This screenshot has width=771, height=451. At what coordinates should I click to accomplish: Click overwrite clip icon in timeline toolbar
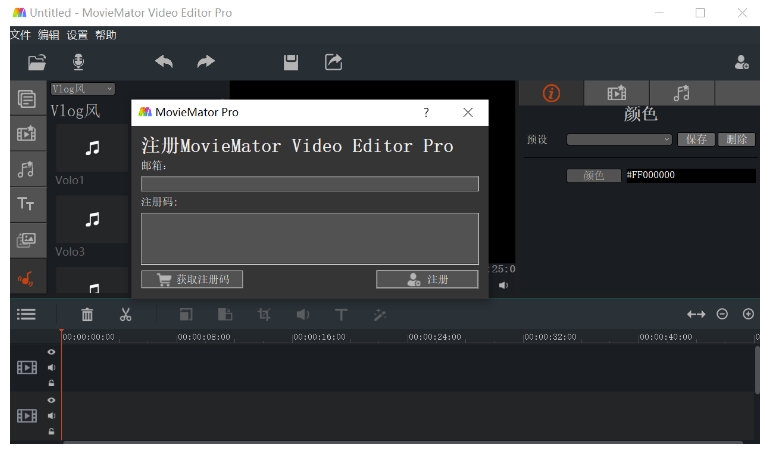click(x=186, y=314)
